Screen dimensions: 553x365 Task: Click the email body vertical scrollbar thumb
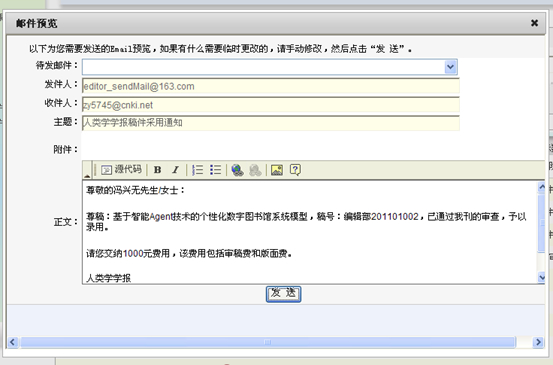click(542, 223)
